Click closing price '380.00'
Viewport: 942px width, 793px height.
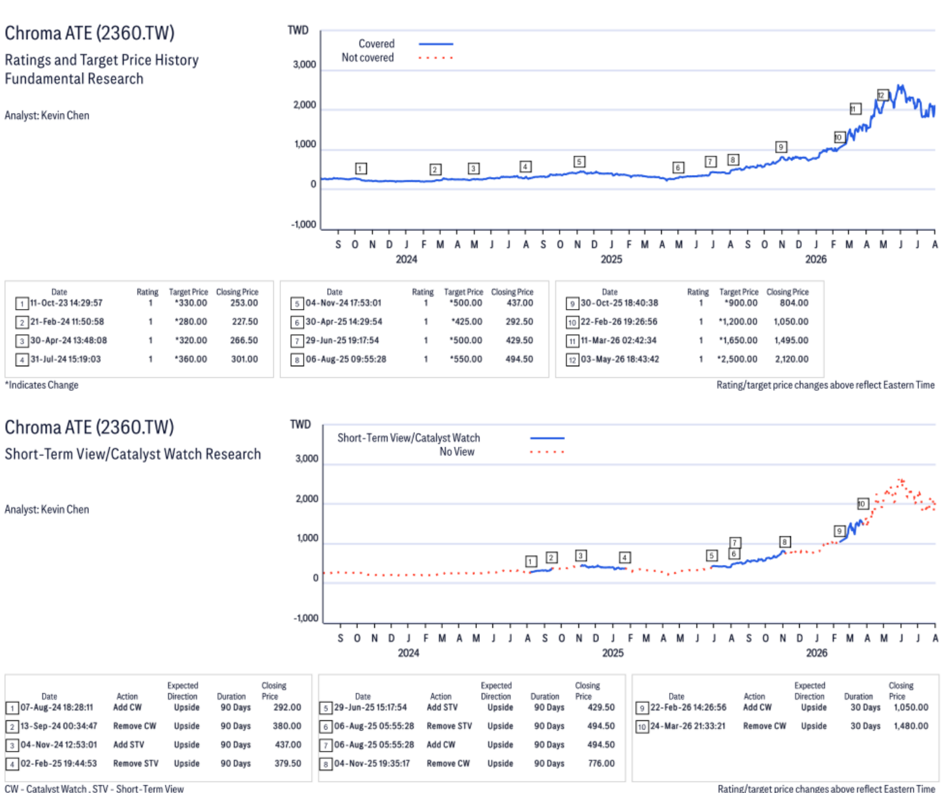tap(287, 726)
